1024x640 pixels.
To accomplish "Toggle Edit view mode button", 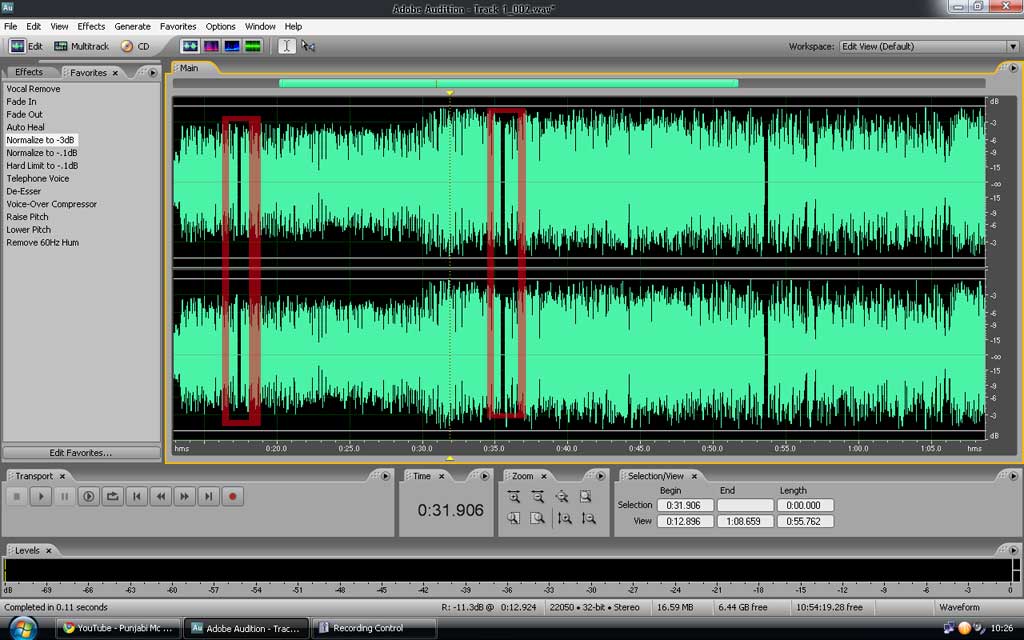I will pos(27,46).
